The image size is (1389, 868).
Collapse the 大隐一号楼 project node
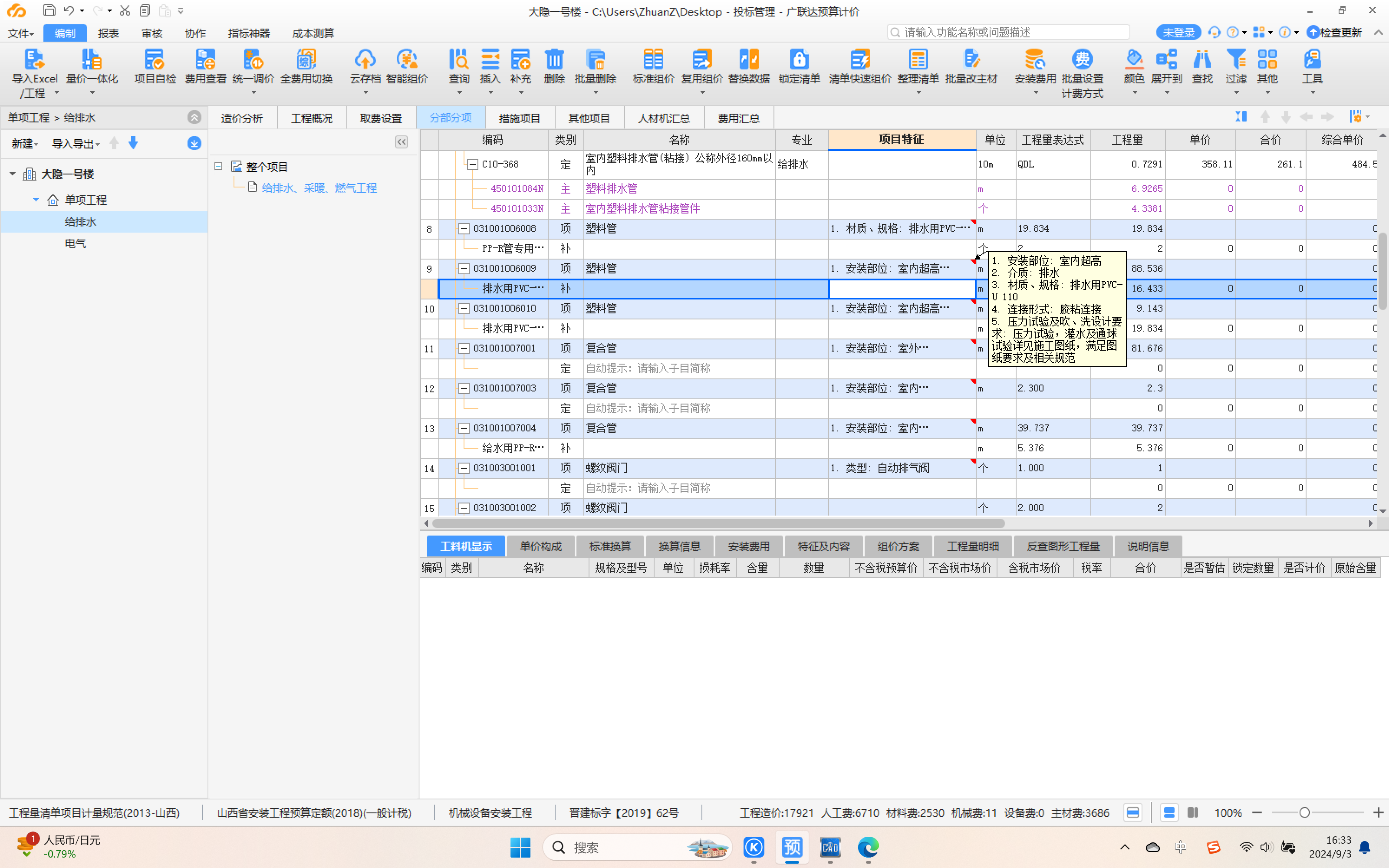coord(13,173)
